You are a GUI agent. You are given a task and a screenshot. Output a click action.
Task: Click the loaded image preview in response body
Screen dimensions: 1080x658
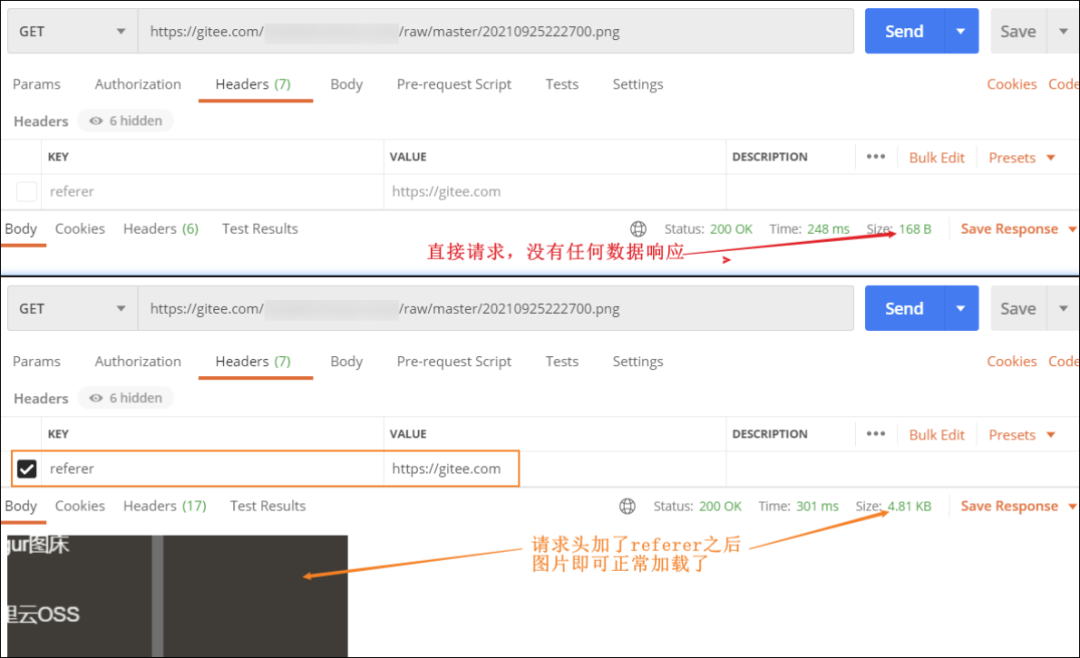(177, 596)
